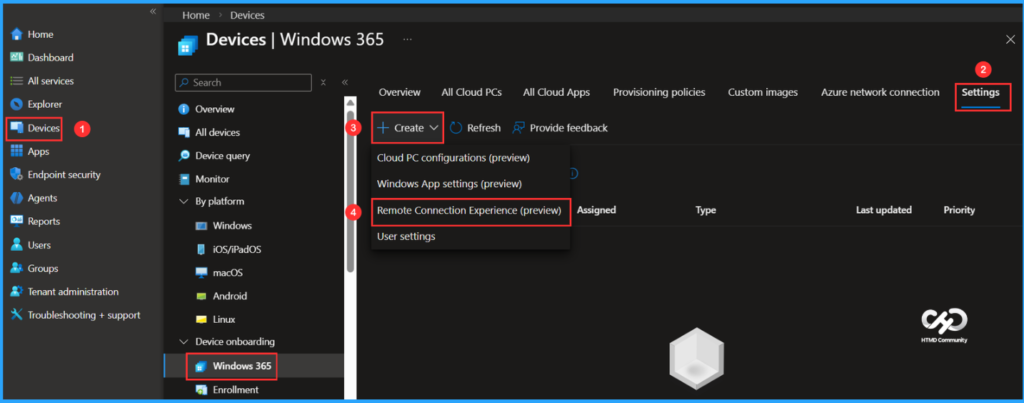The height and width of the screenshot is (403, 1024).
Task: Click the Troubleshooting + support wrench icon
Action: click(x=17, y=315)
